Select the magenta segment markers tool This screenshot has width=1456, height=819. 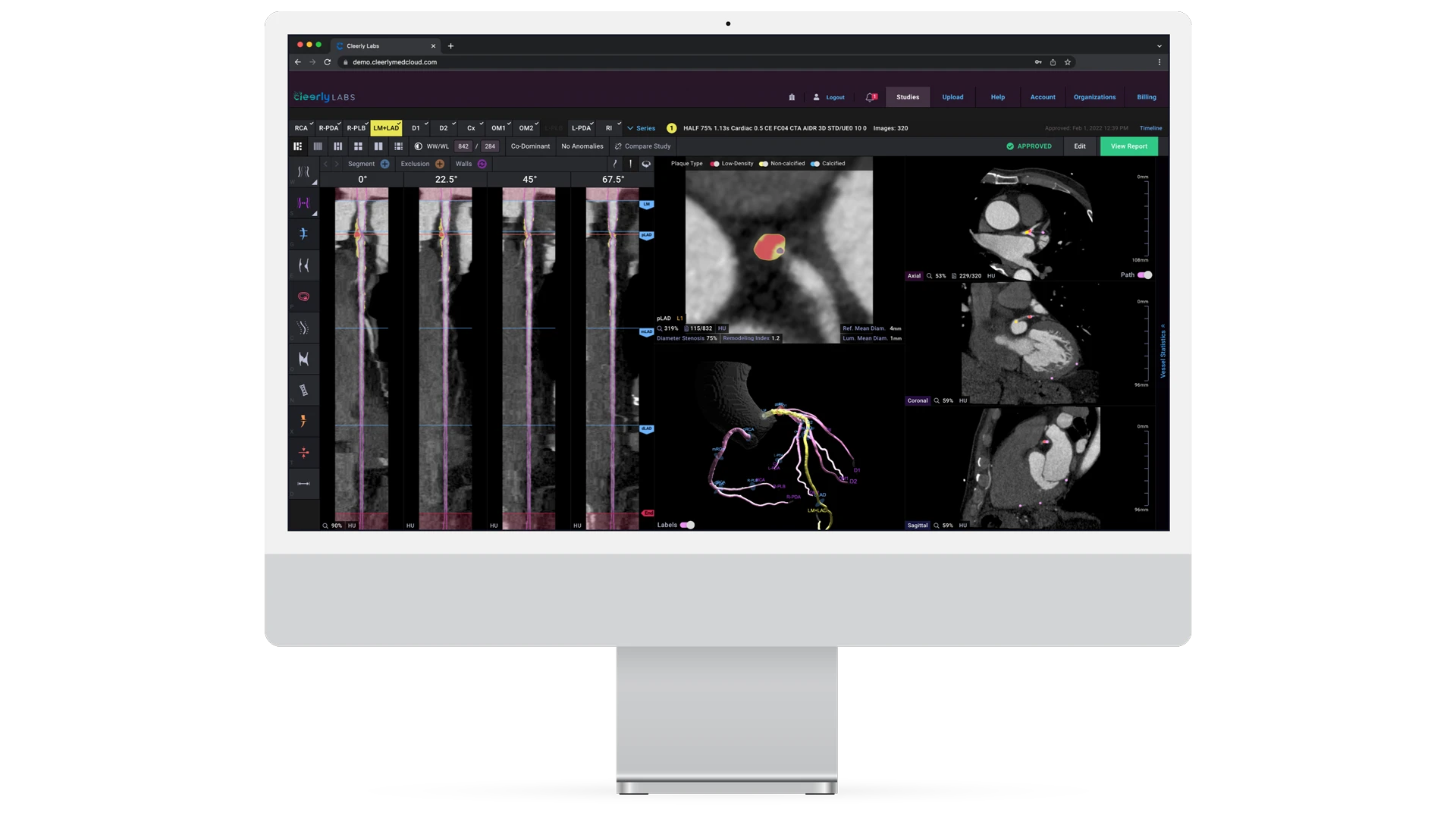[x=303, y=202]
